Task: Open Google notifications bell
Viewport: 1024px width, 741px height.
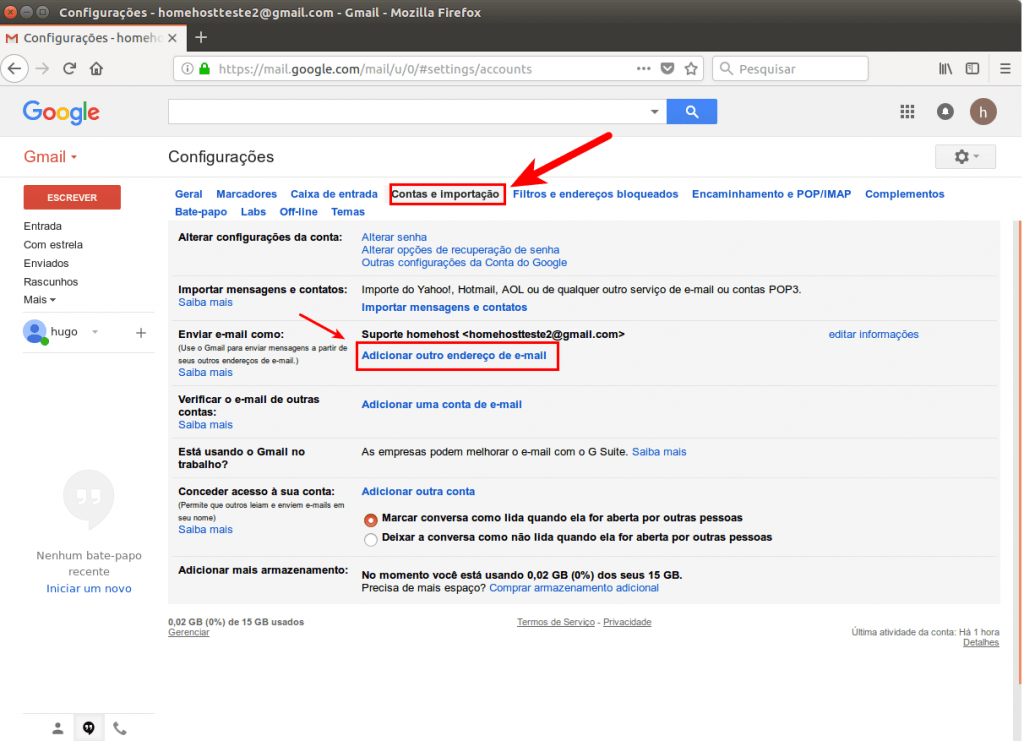Action: coord(945,112)
